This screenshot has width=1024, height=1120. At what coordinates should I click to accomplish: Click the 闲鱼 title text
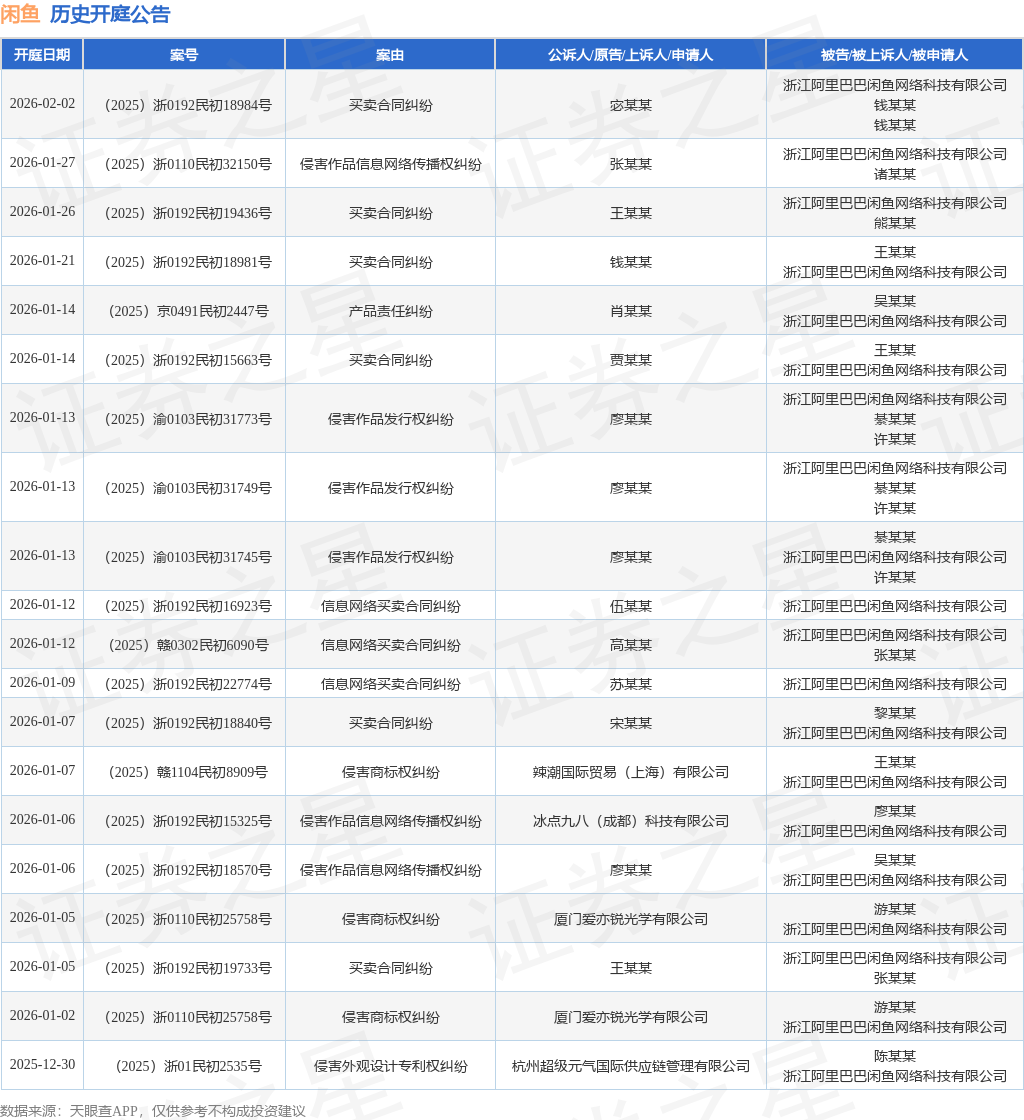tap(21, 14)
